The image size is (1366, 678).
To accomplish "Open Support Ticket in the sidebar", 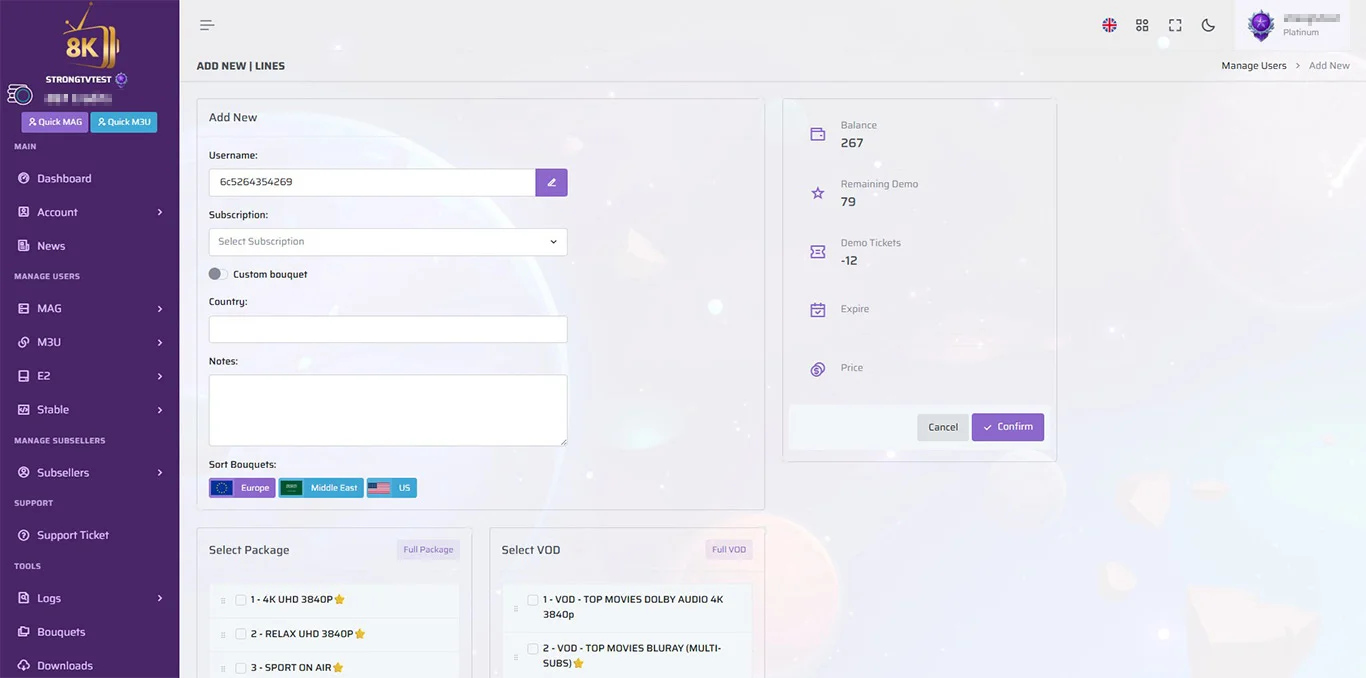I will (73, 536).
